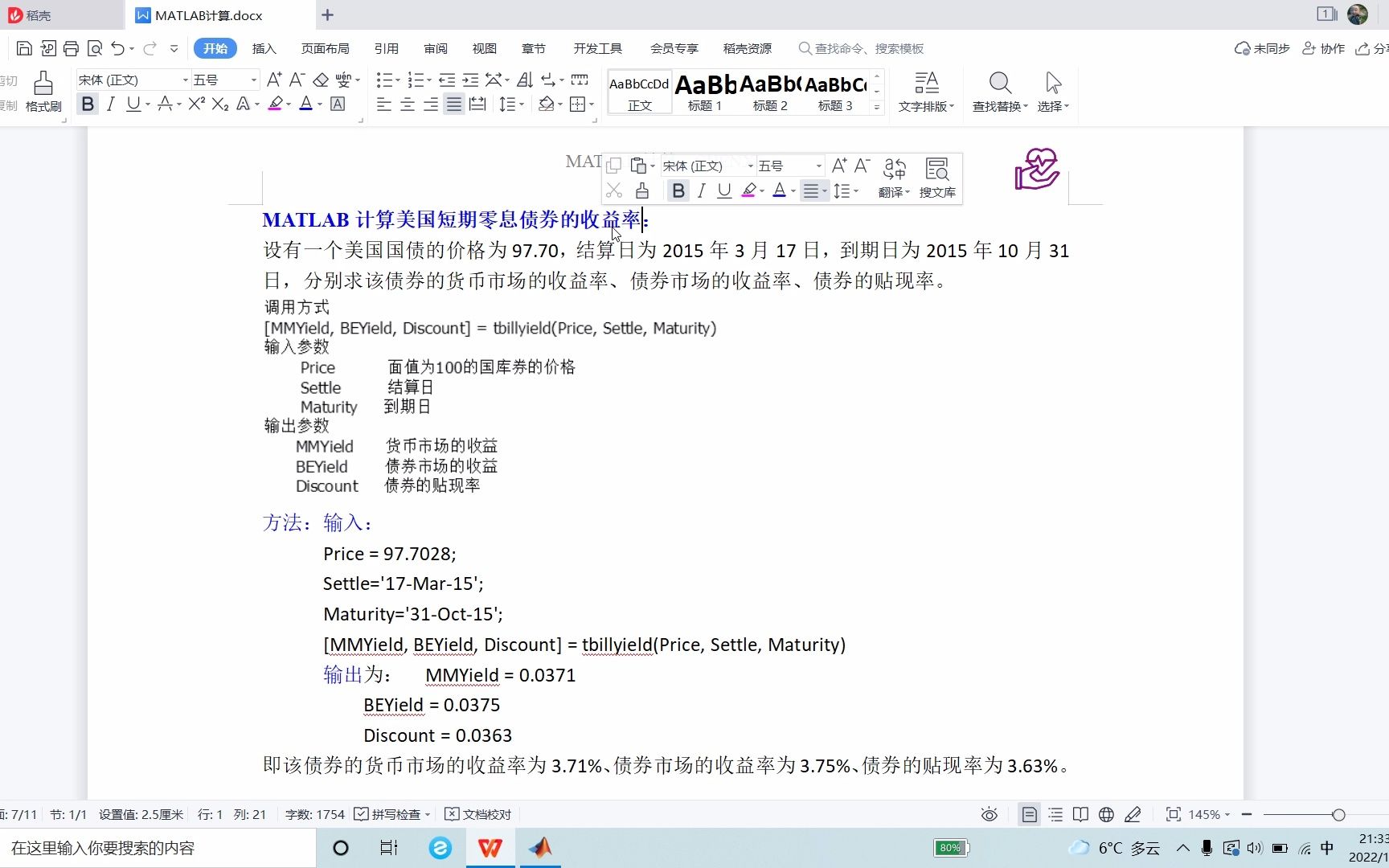Open zoom percentage 145% dropdown
The width and height of the screenshot is (1389, 868).
click(x=1210, y=814)
